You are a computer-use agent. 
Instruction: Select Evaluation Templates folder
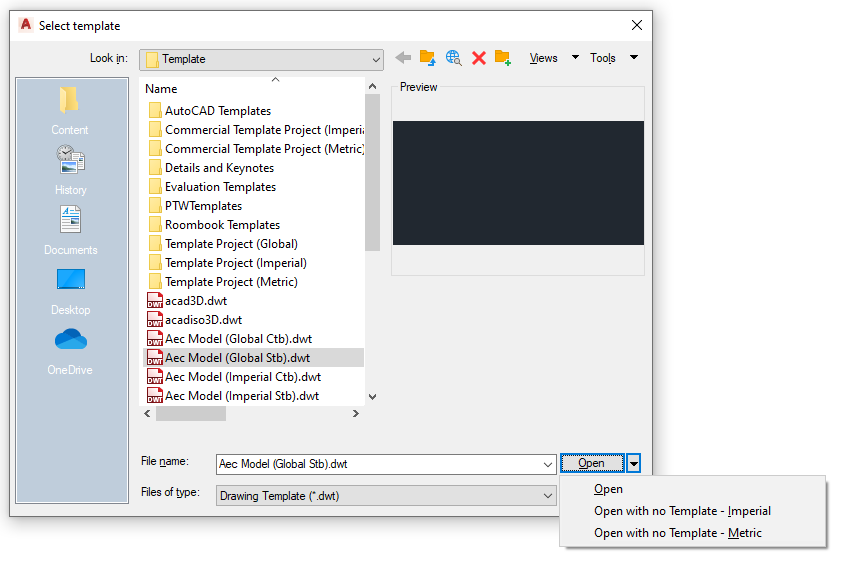pos(212,187)
